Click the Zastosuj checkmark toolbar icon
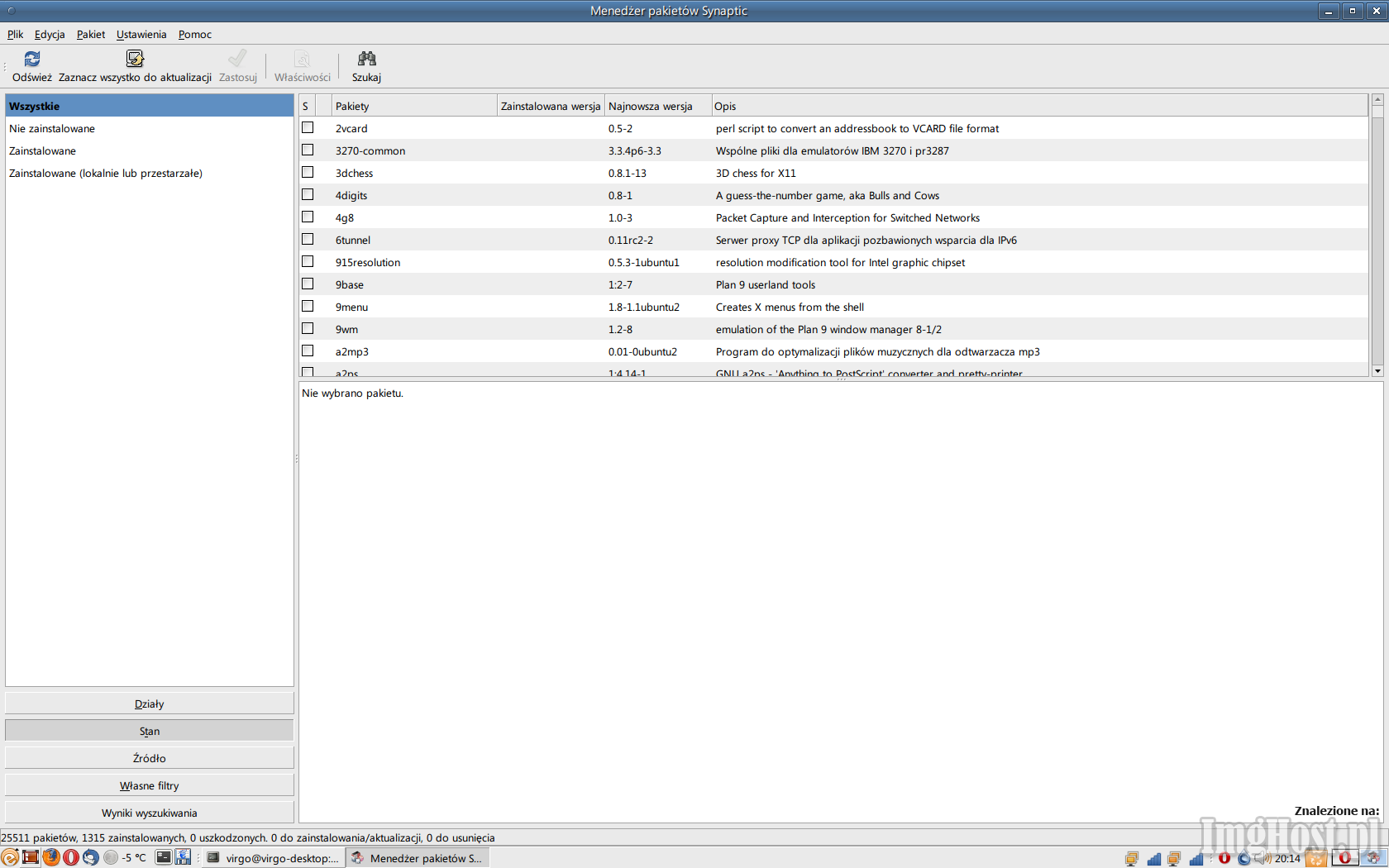This screenshot has width=1389, height=868. pyautogui.click(x=237, y=59)
